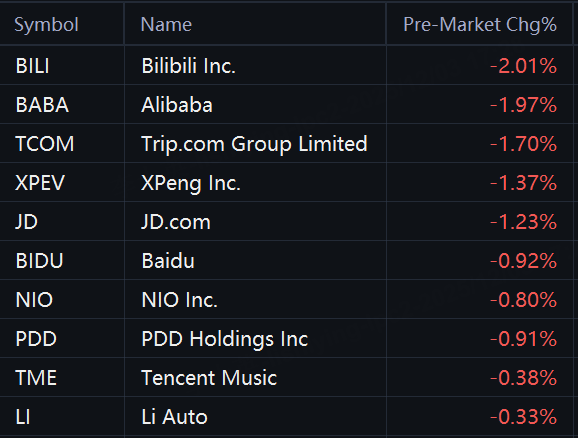Screen dimensions: 578x438
Task: Open the NIO Inc. row name
Action: (x=180, y=300)
